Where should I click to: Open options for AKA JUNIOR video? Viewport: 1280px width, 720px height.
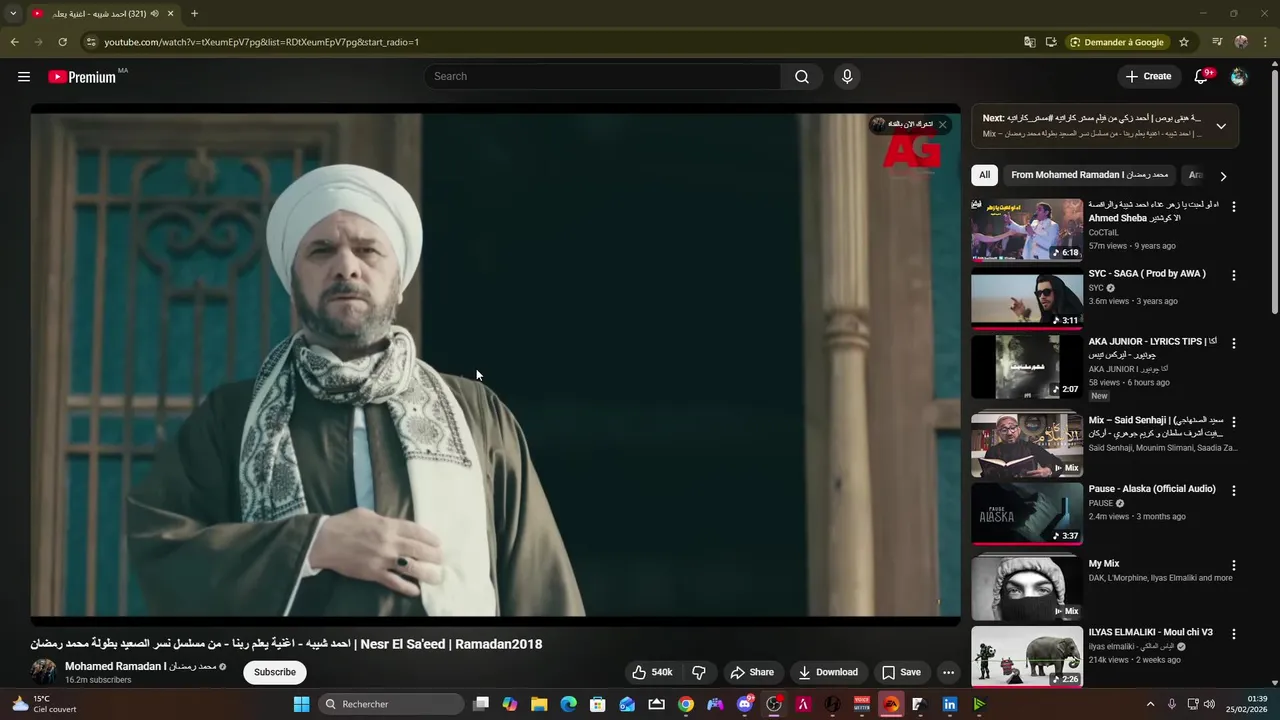tap(1233, 343)
